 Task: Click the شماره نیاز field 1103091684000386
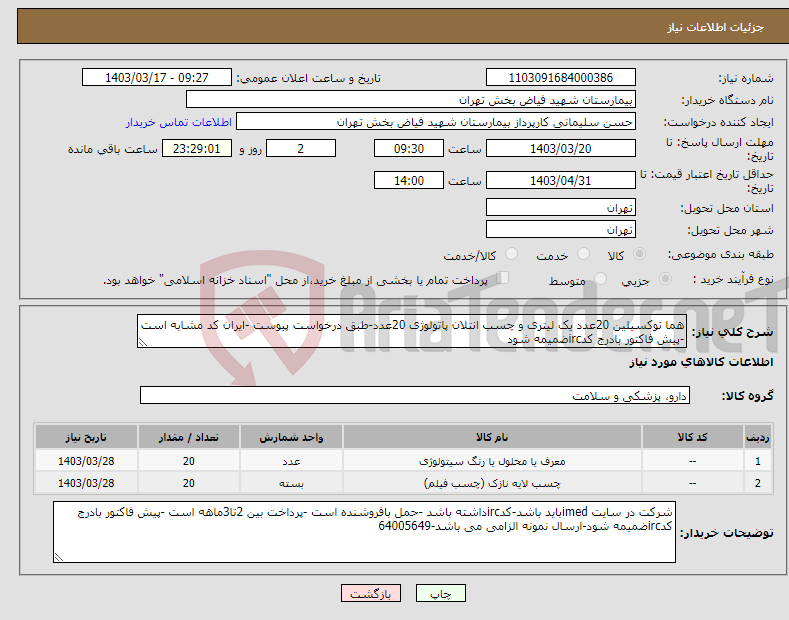pos(561,78)
